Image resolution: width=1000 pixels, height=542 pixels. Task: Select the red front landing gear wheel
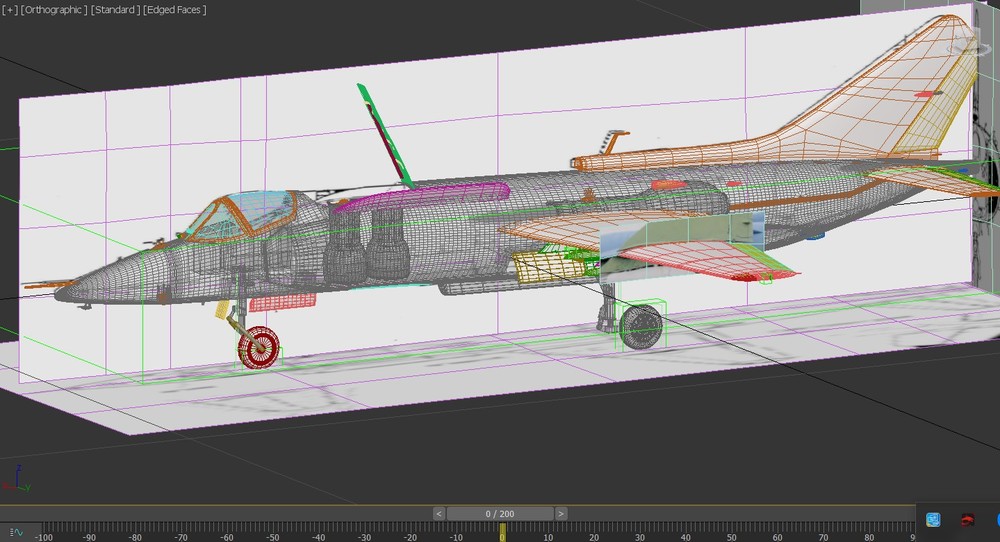click(258, 348)
